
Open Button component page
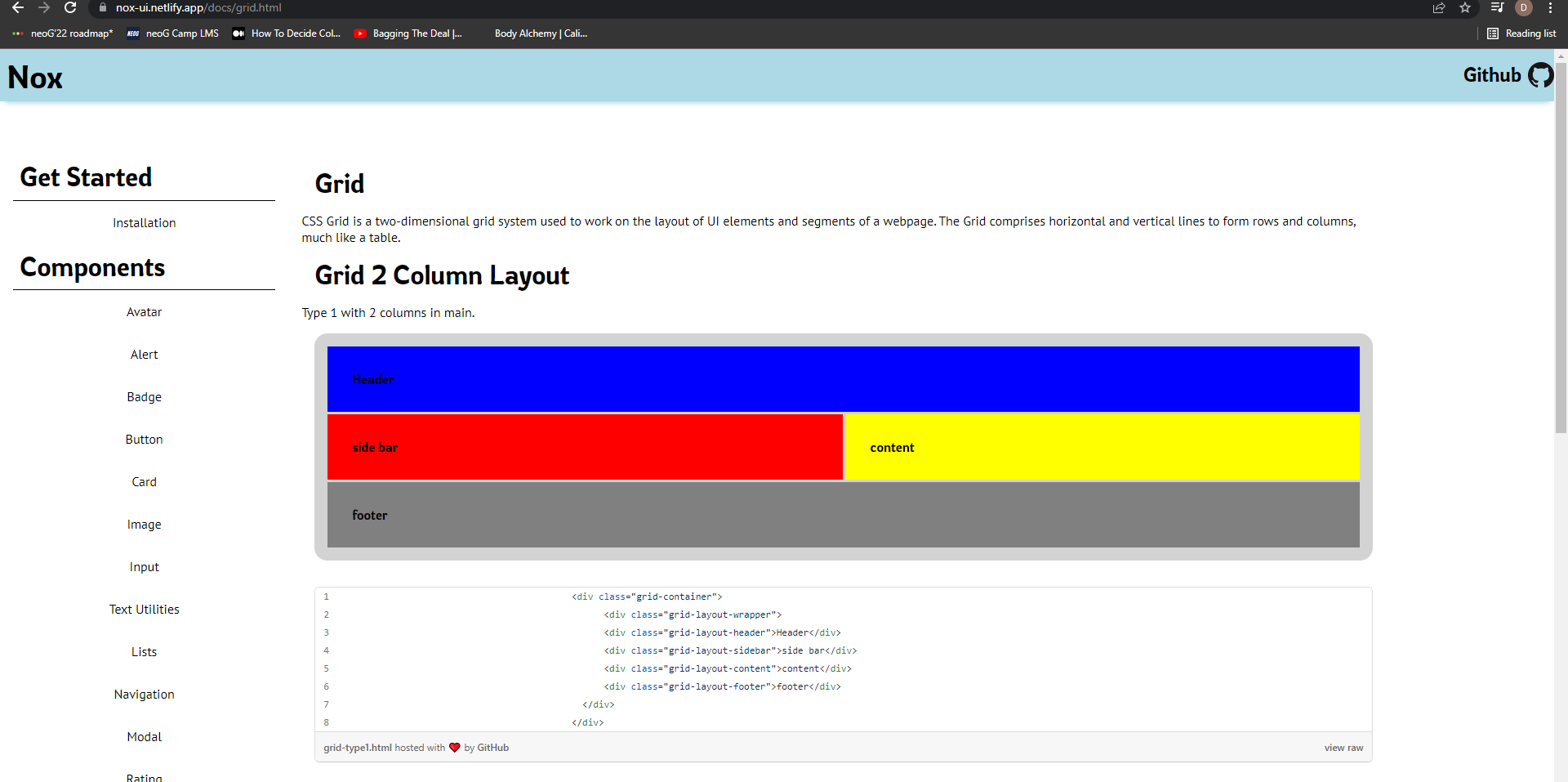pyautogui.click(x=144, y=440)
